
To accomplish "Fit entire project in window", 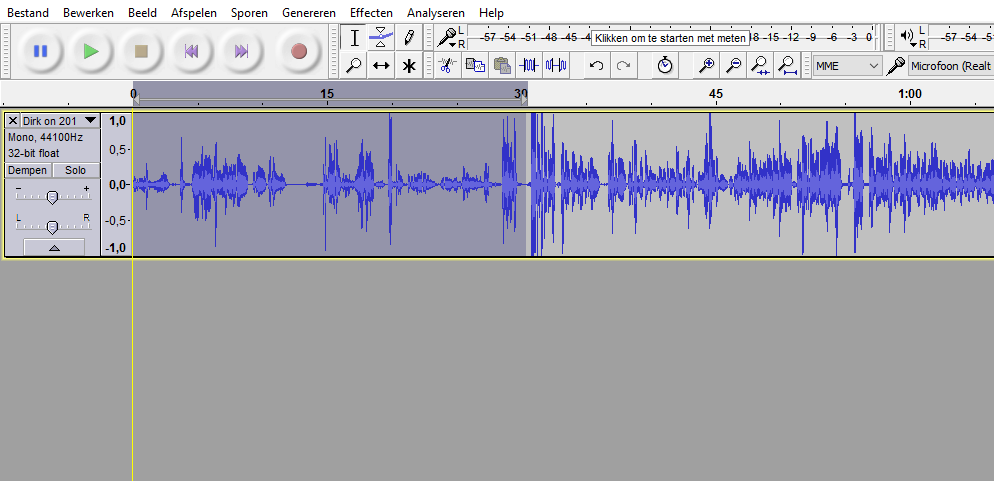I will pyautogui.click(x=787, y=65).
